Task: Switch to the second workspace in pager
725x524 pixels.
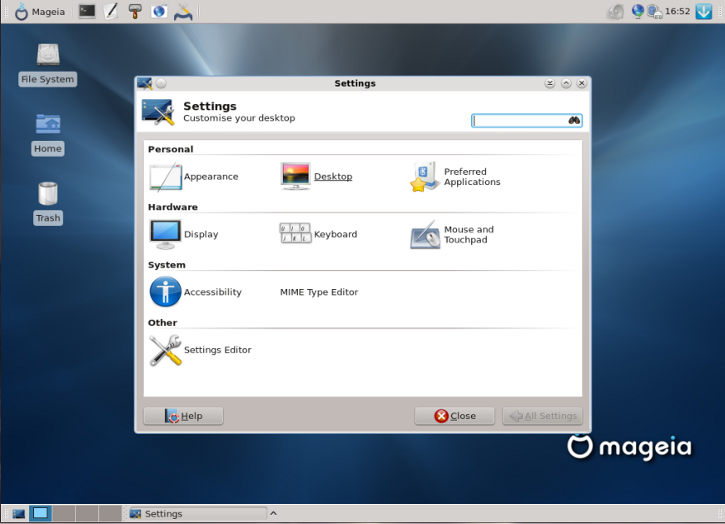Action: pos(64,513)
